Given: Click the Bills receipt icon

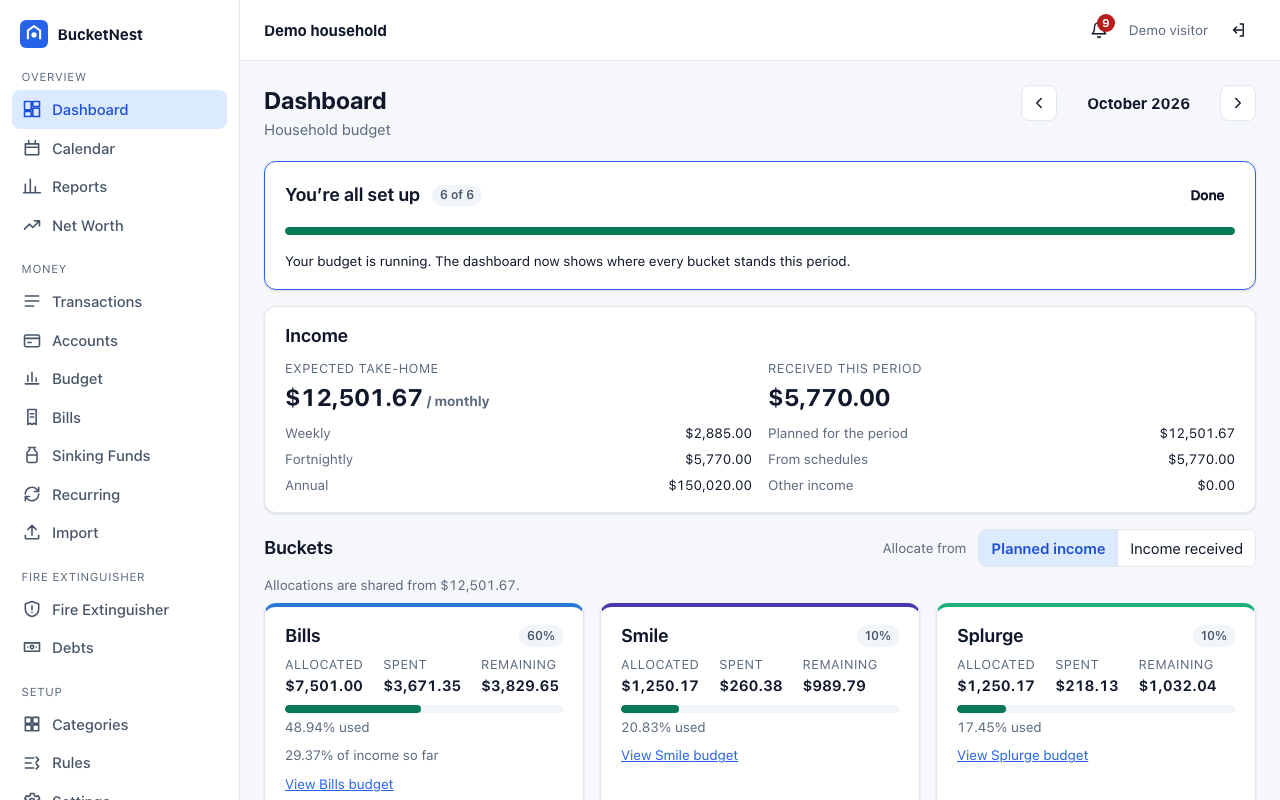Looking at the screenshot, I should pyautogui.click(x=32, y=418).
